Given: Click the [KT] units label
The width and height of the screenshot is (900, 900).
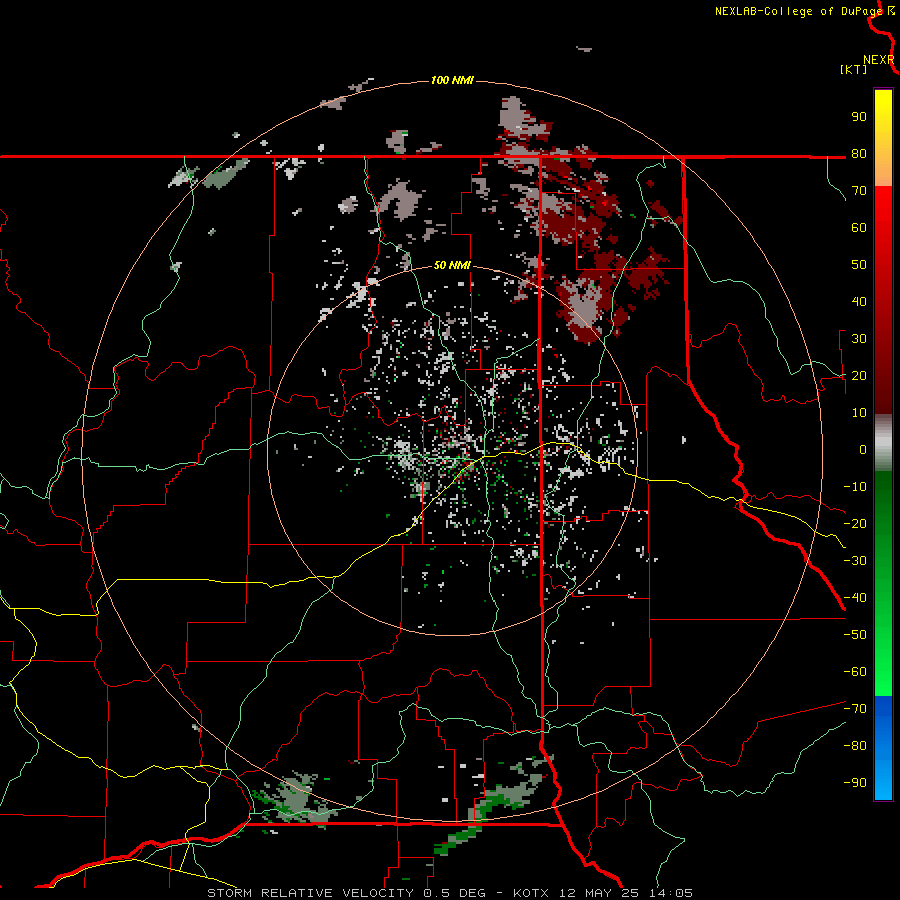Looking at the screenshot, I should click(853, 69).
